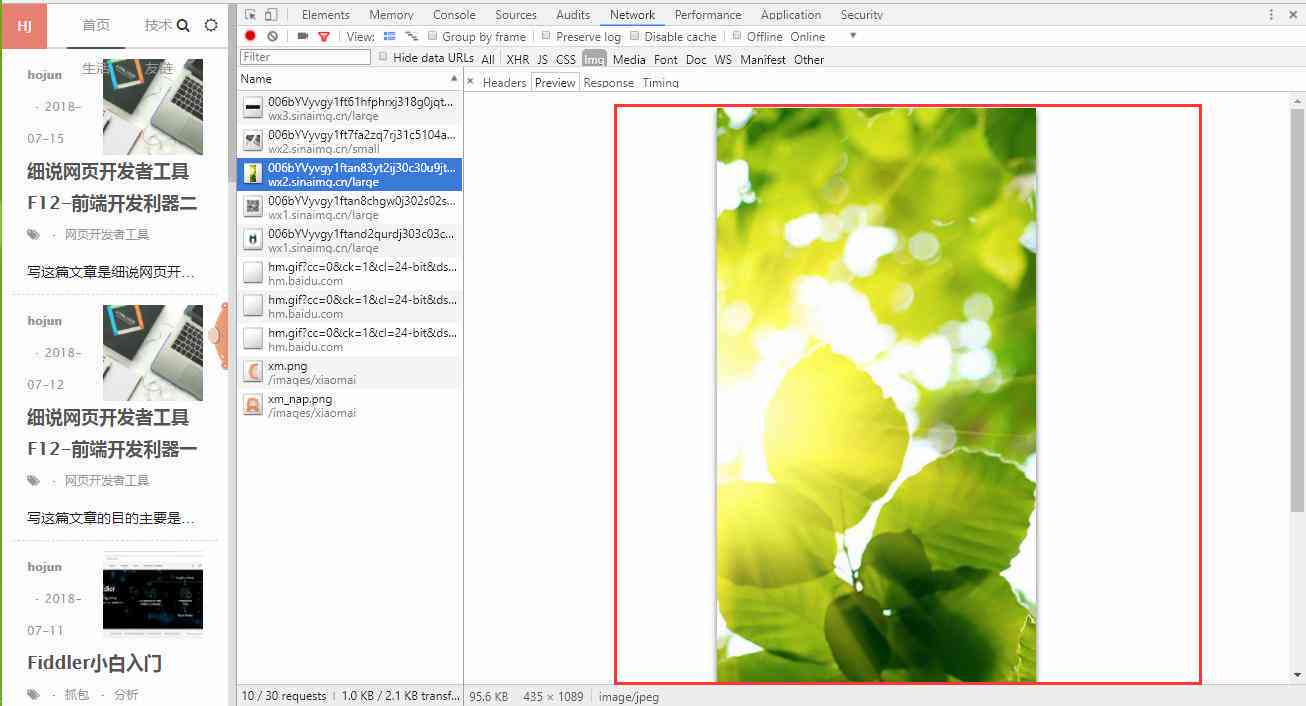This screenshot has width=1306, height=706.
Task: Click the capture screenshots camera icon
Action: coord(302,36)
